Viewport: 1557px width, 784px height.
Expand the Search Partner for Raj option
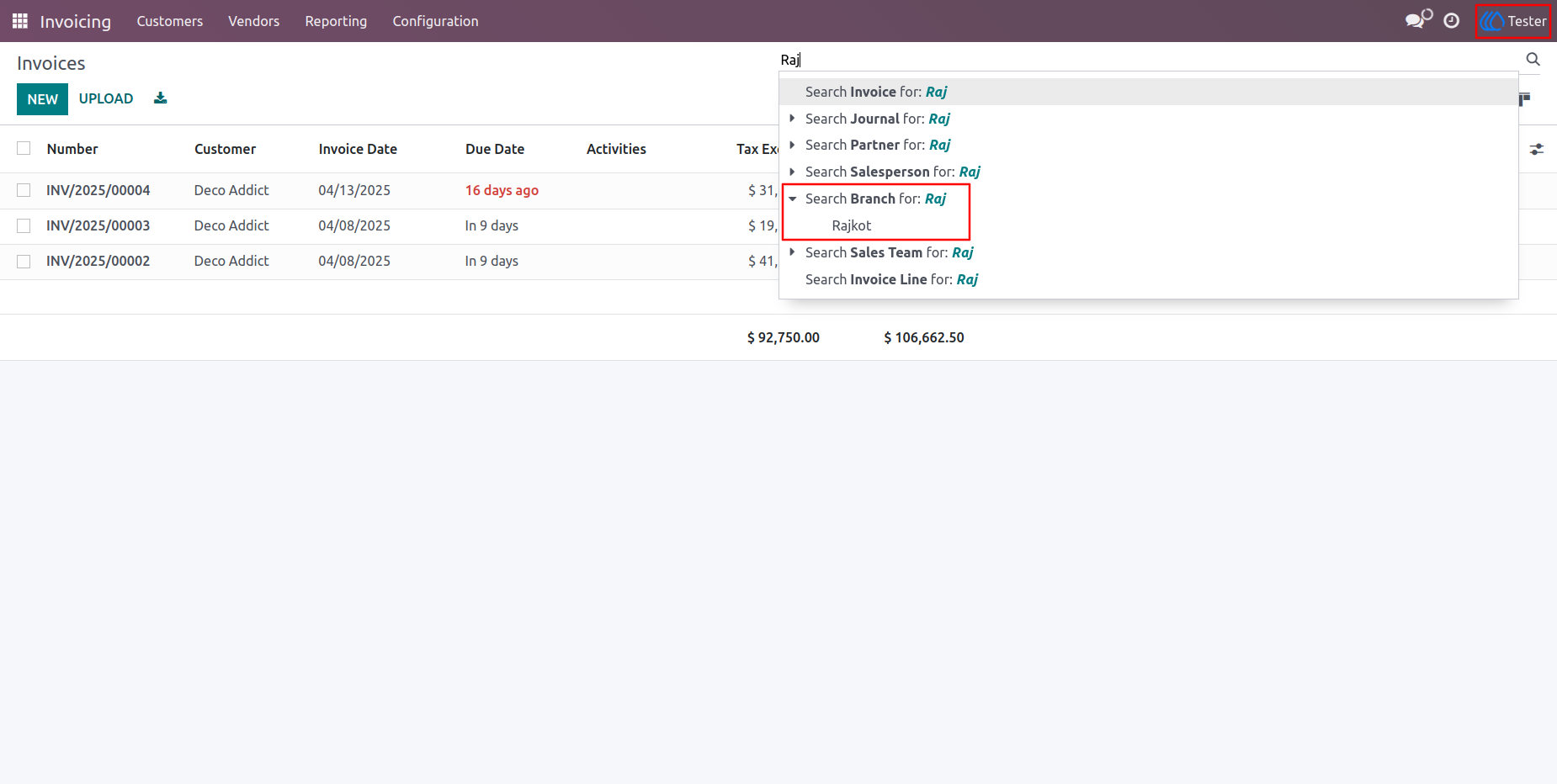tap(792, 145)
